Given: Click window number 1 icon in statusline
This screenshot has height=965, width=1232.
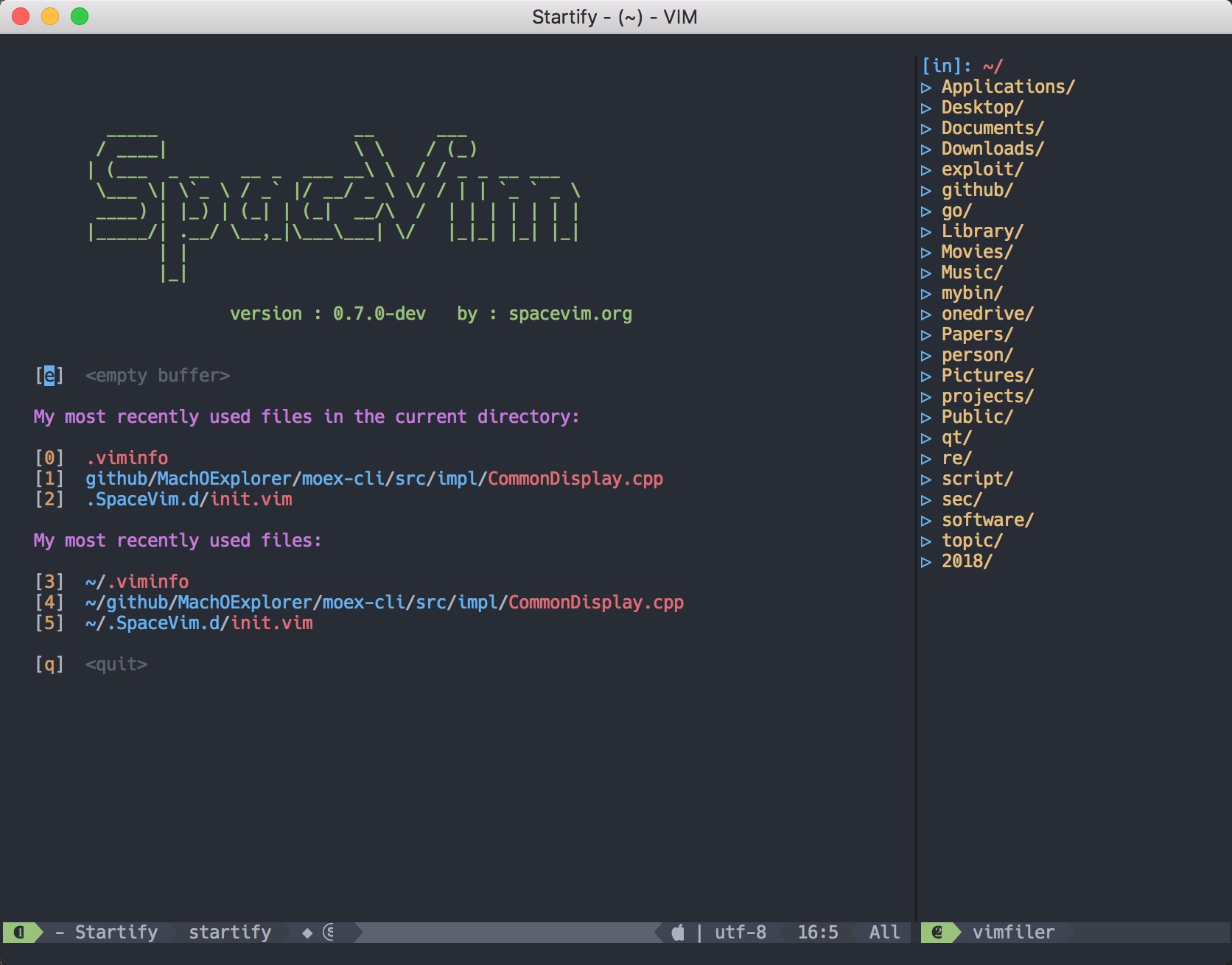Looking at the screenshot, I should point(19,933).
